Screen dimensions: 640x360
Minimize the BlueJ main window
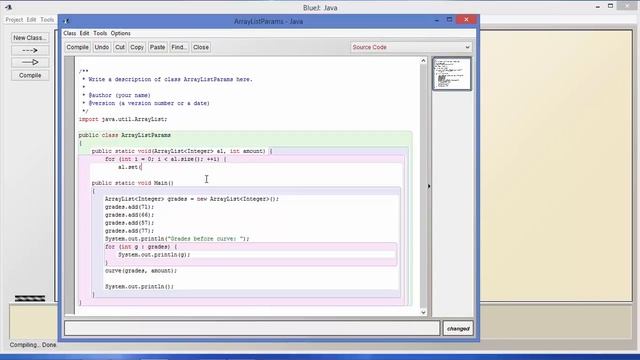point(598,7)
